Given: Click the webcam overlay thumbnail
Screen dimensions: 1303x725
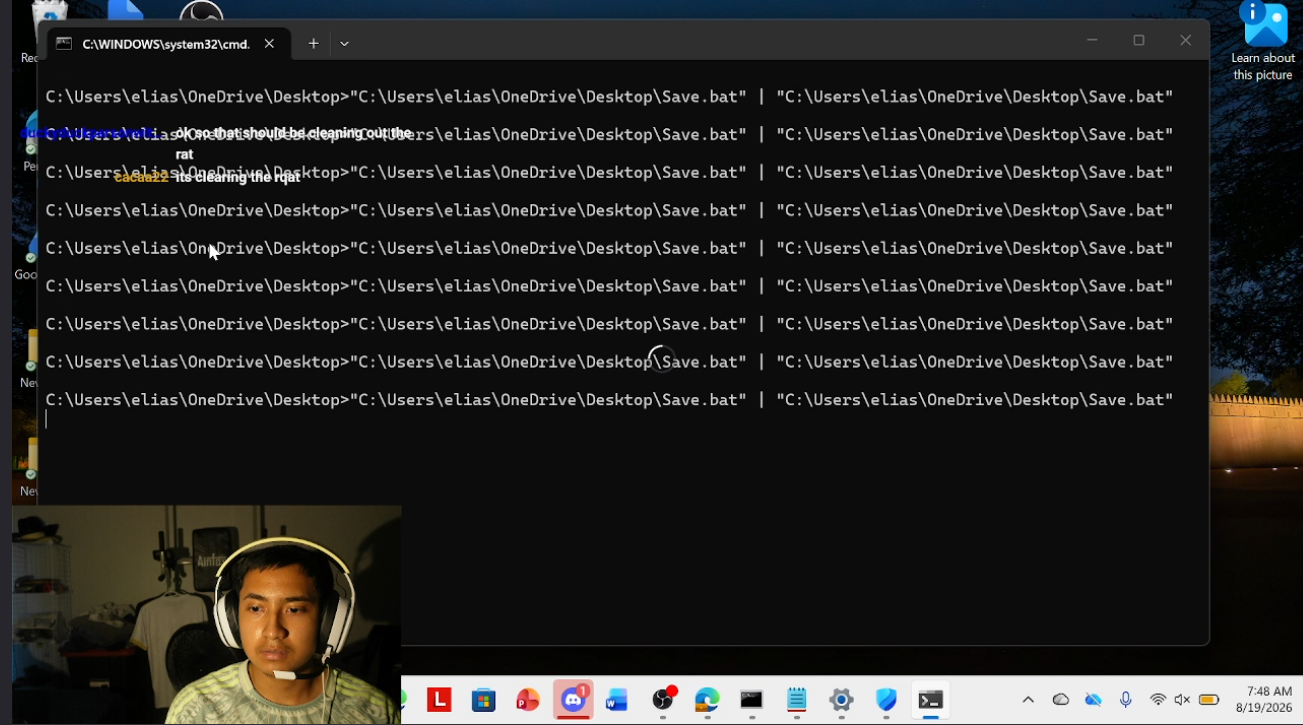Looking at the screenshot, I should click(x=207, y=614).
